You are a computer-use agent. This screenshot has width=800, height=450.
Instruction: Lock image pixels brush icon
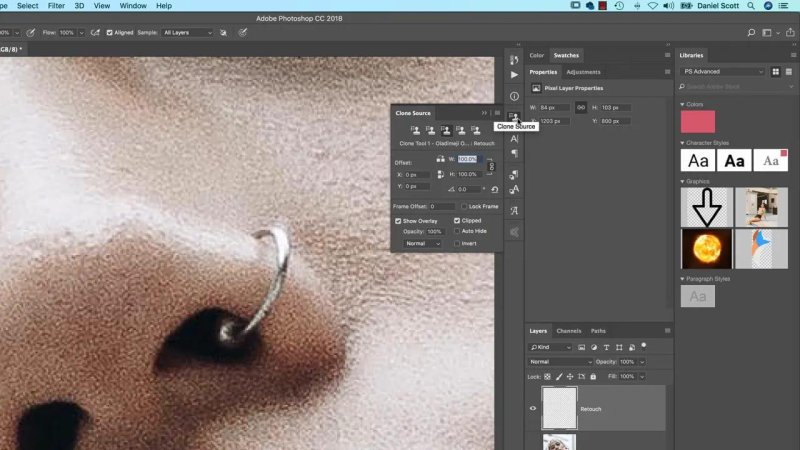coord(559,377)
